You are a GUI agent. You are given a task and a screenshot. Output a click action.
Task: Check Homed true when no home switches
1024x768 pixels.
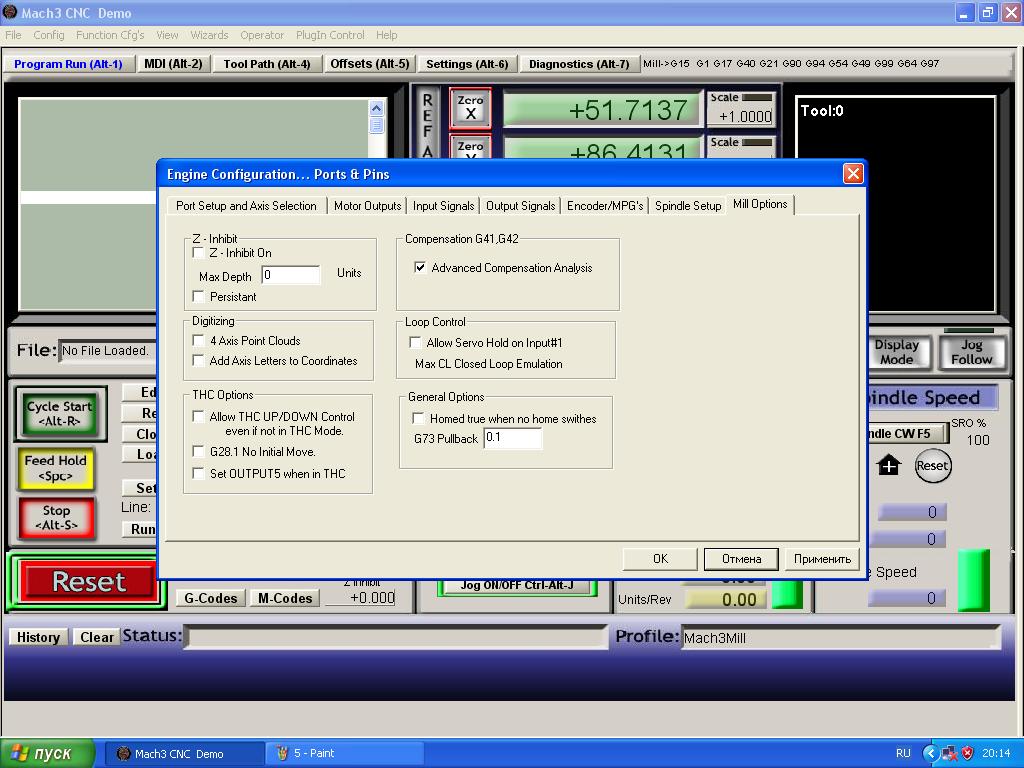pos(419,418)
